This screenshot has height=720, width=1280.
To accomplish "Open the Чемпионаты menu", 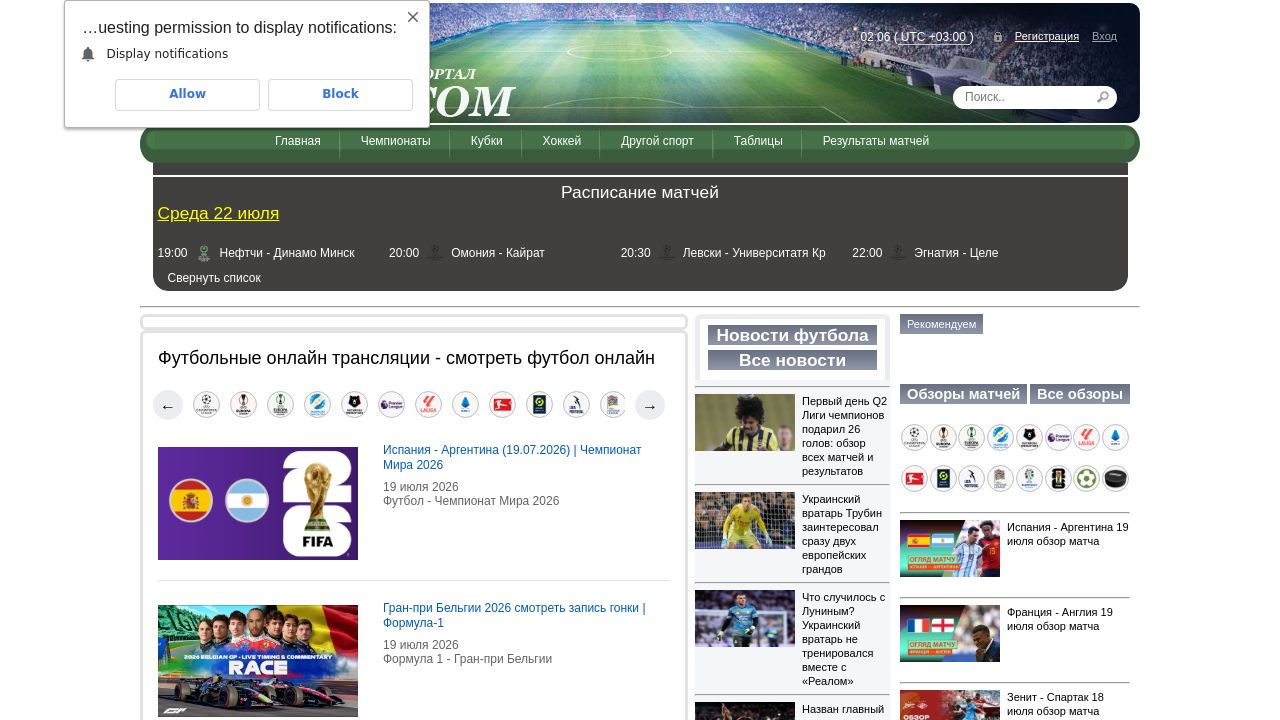I will 396,141.
